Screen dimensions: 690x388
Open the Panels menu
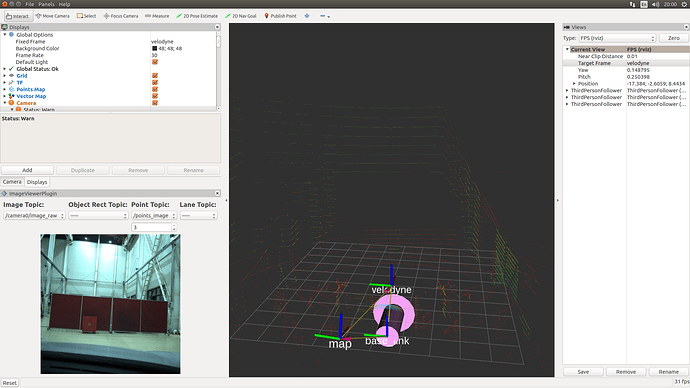tap(46, 4)
